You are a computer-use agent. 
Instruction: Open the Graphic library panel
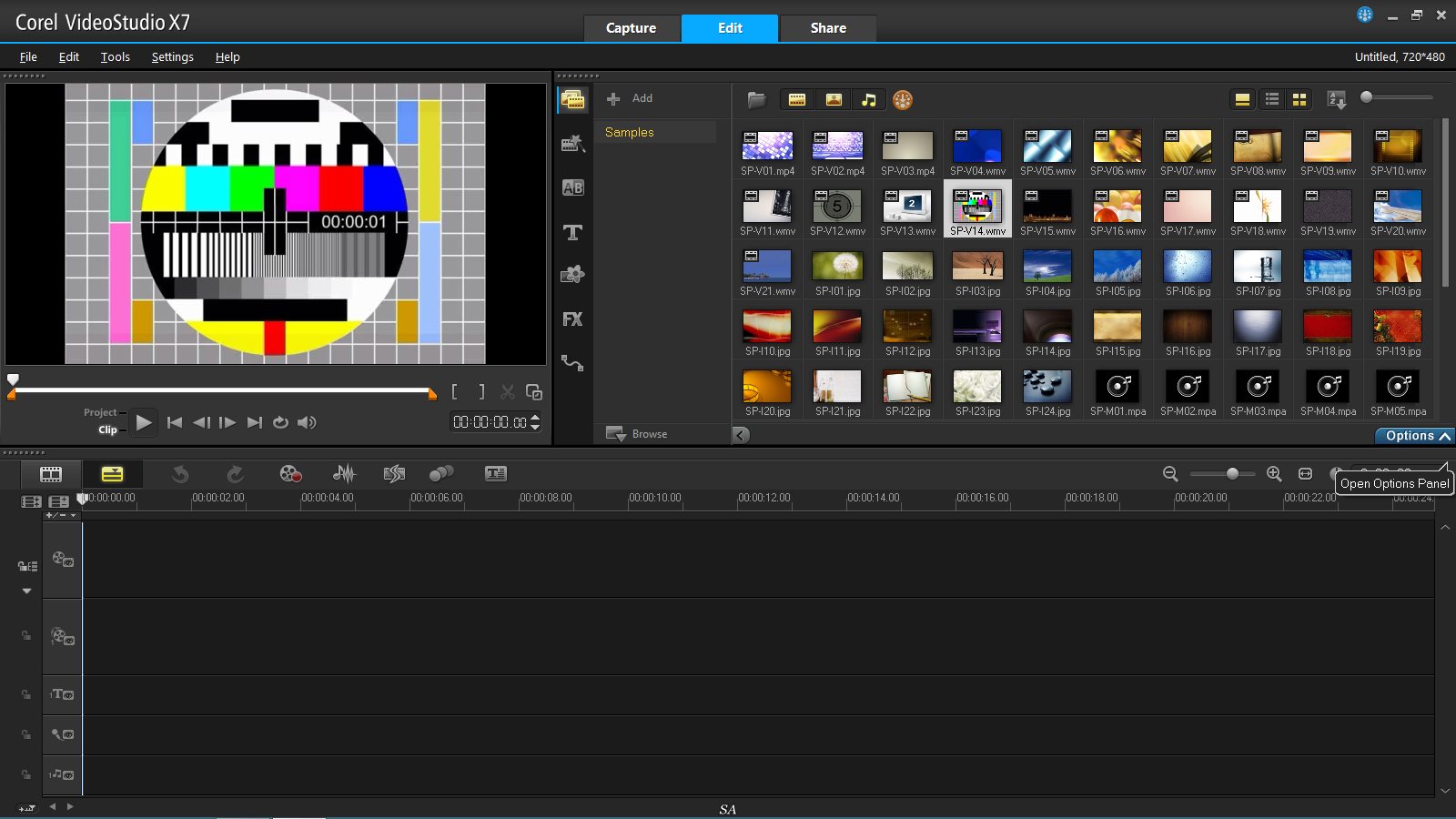point(573,275)
